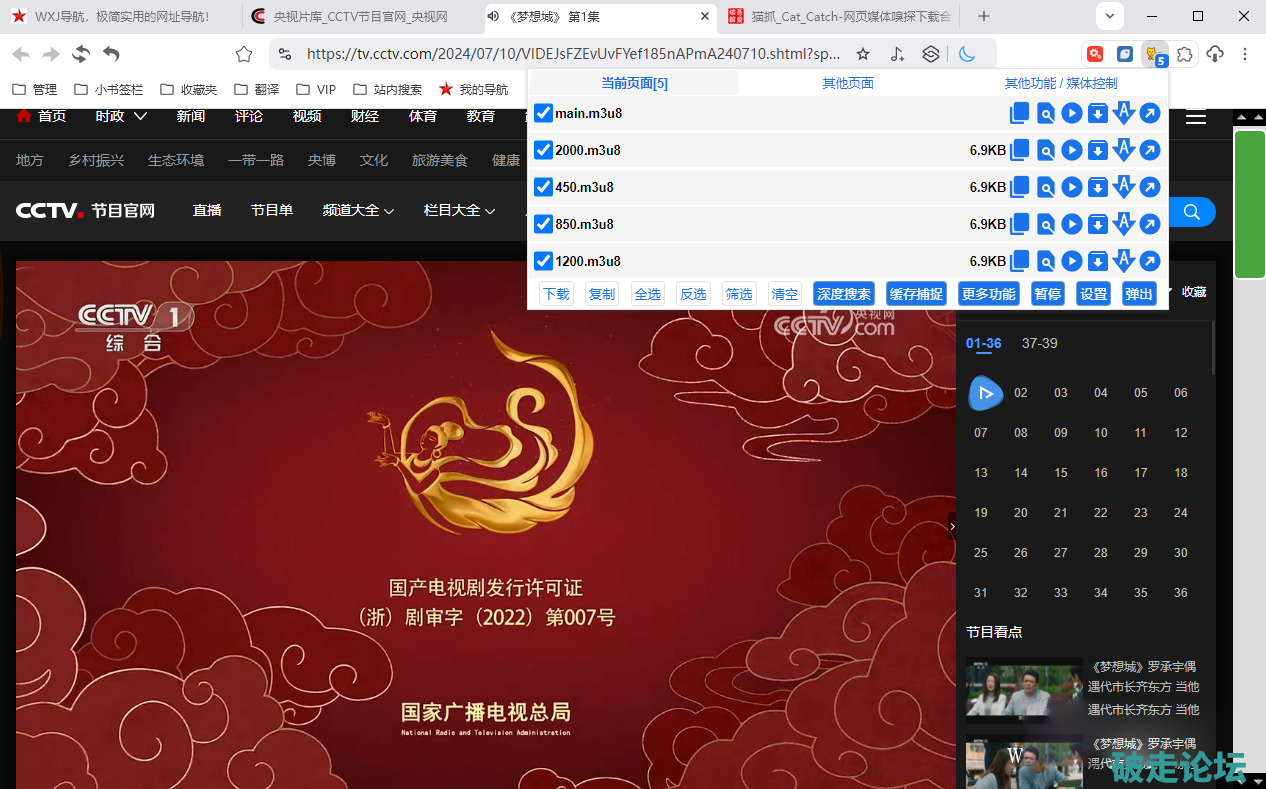Switch to the 其他页面 tab

pyautogui.click(x=848, y=84)
